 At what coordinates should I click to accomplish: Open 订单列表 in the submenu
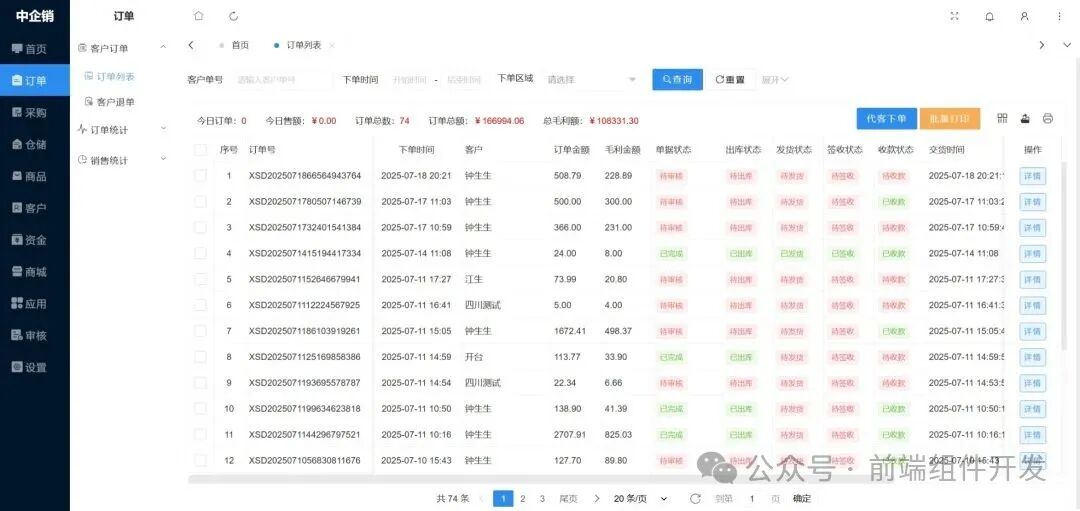pyautogui.click(x=110, y=76)
